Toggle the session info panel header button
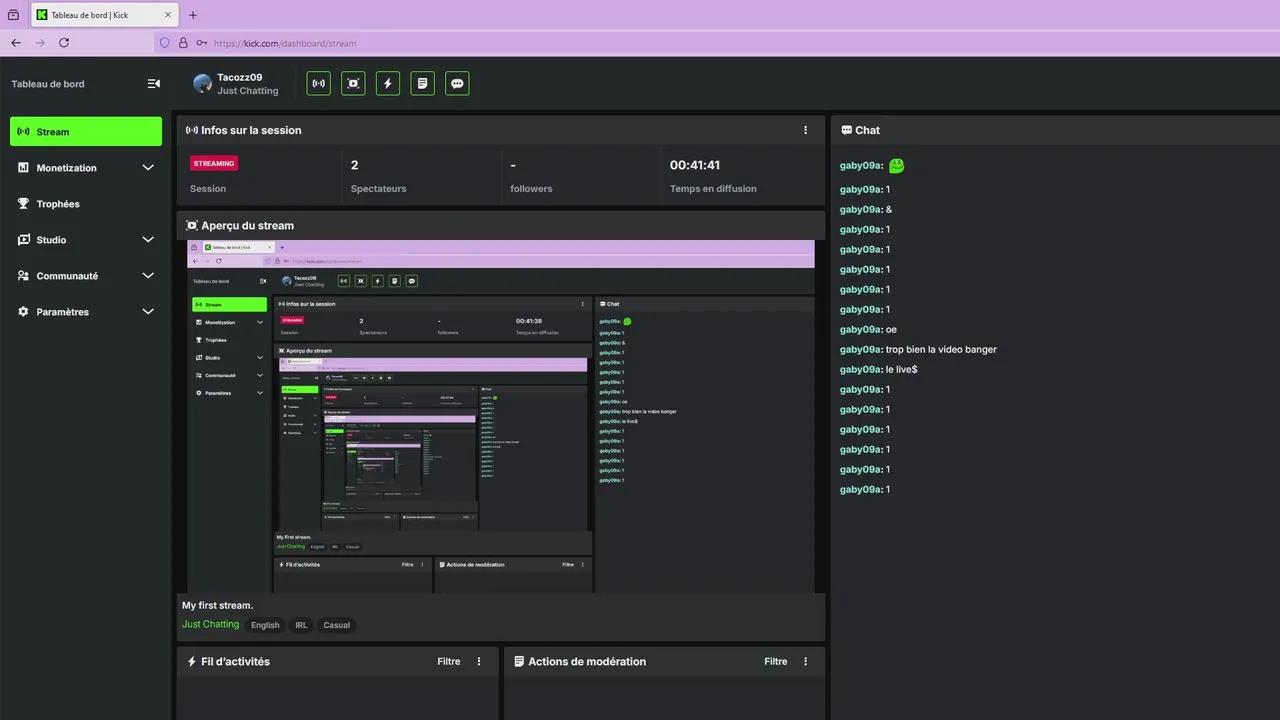This screenshot has width=1280, height=720. coord(318,84)
